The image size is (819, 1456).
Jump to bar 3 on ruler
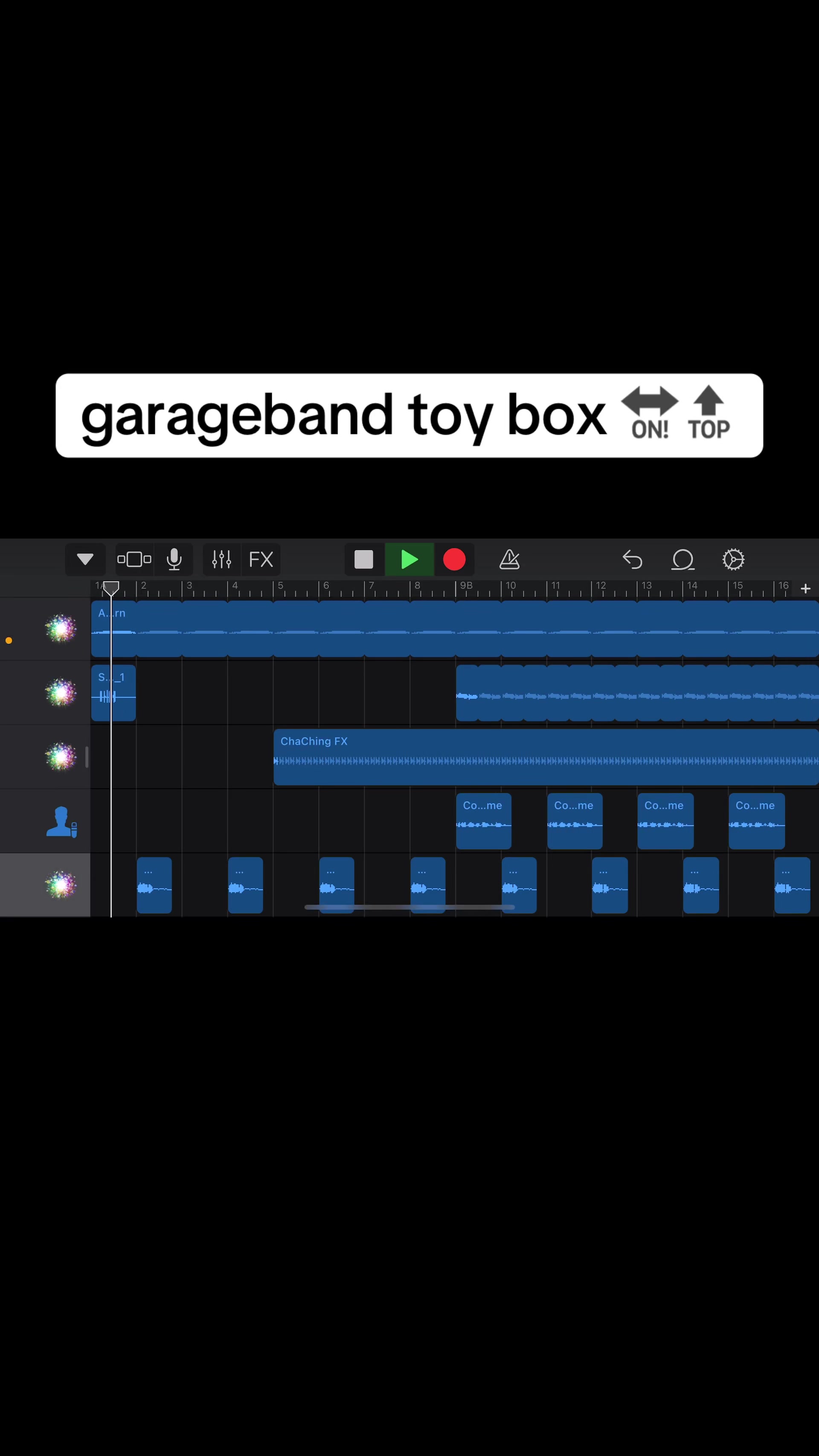(x=189, y=585)
